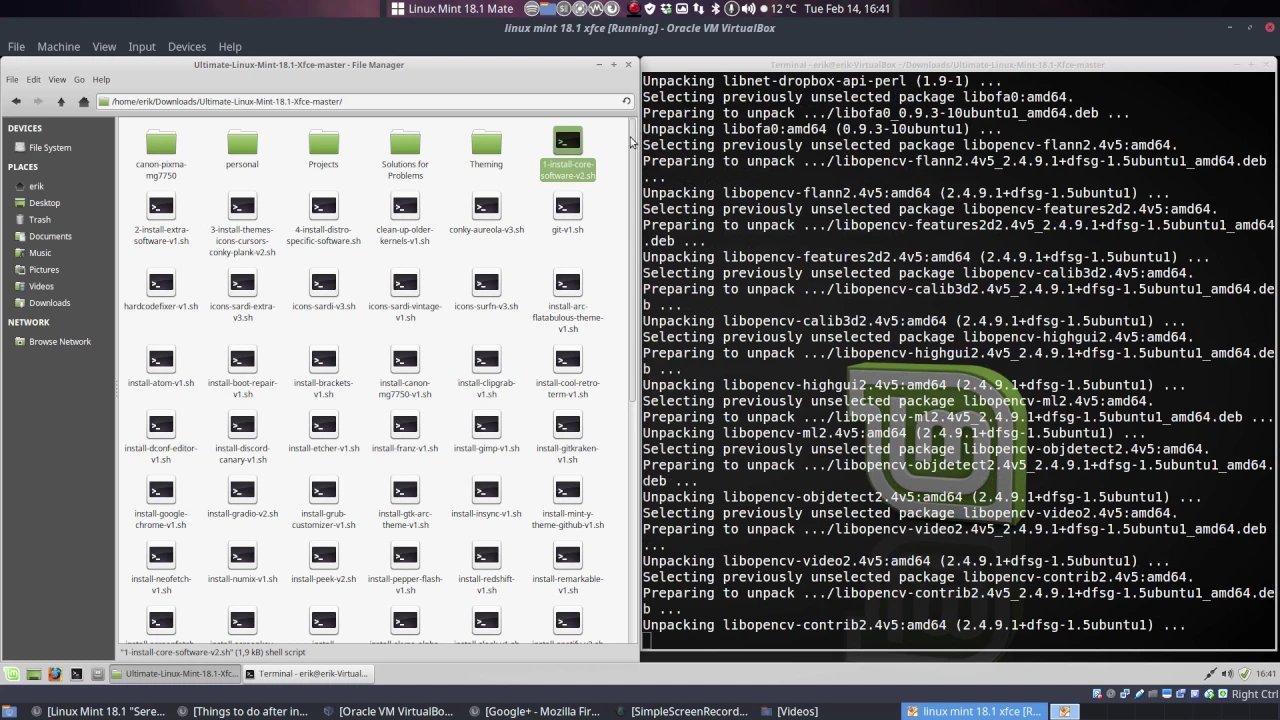The width and height of the screenshot is (1280, 720).
Task: Switch to the Google+ Mozilla Firefox window
Action: (534, 712)
